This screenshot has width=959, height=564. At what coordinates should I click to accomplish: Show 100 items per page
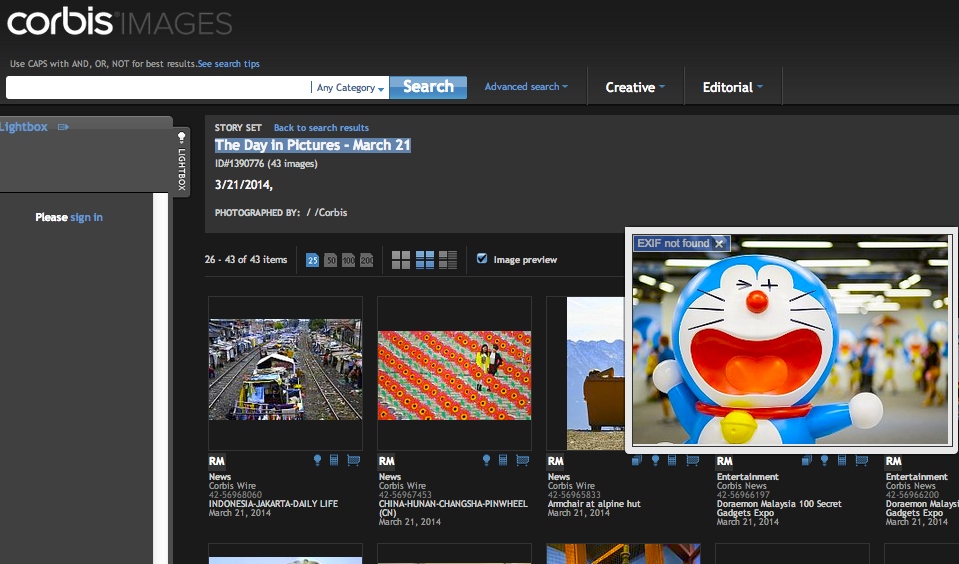pyautogui.click(x=349, y=260)
